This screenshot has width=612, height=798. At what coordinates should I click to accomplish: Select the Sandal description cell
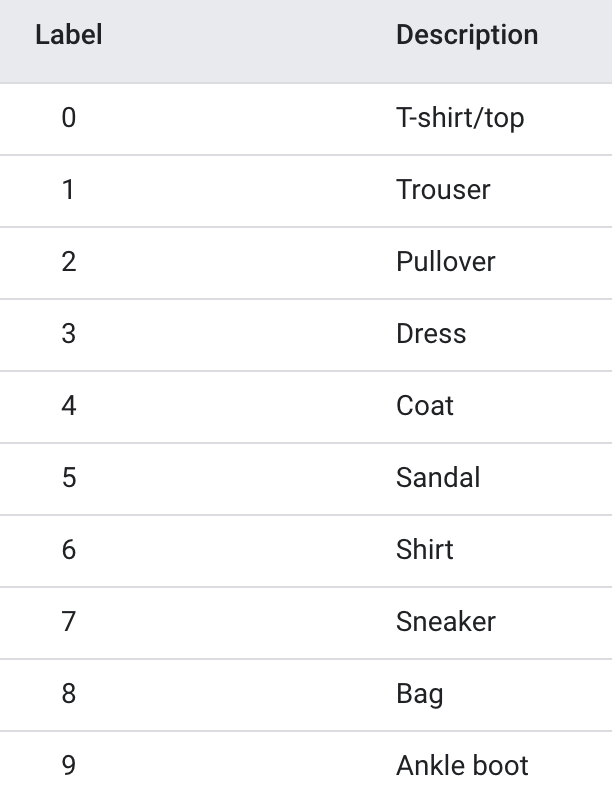tap(438, 478)
